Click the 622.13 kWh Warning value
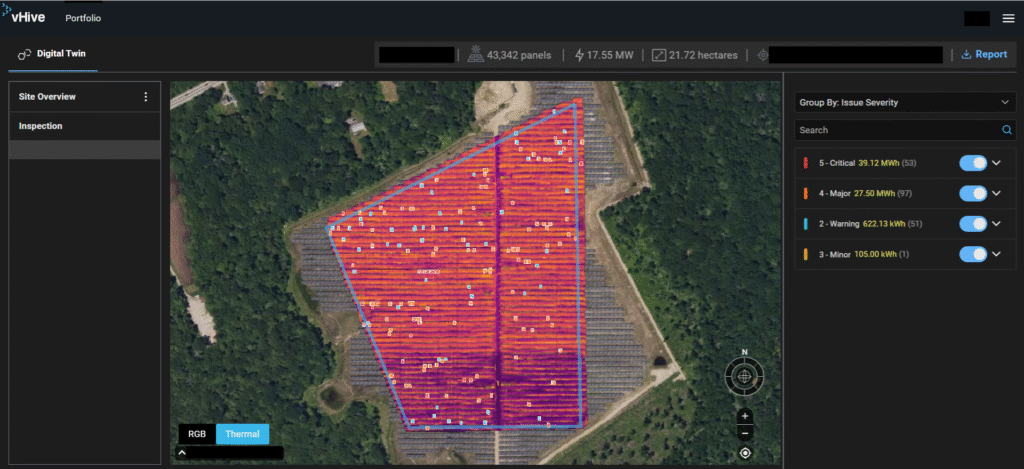The height and width of the screenshot is (469, 1024). (884, 224)
